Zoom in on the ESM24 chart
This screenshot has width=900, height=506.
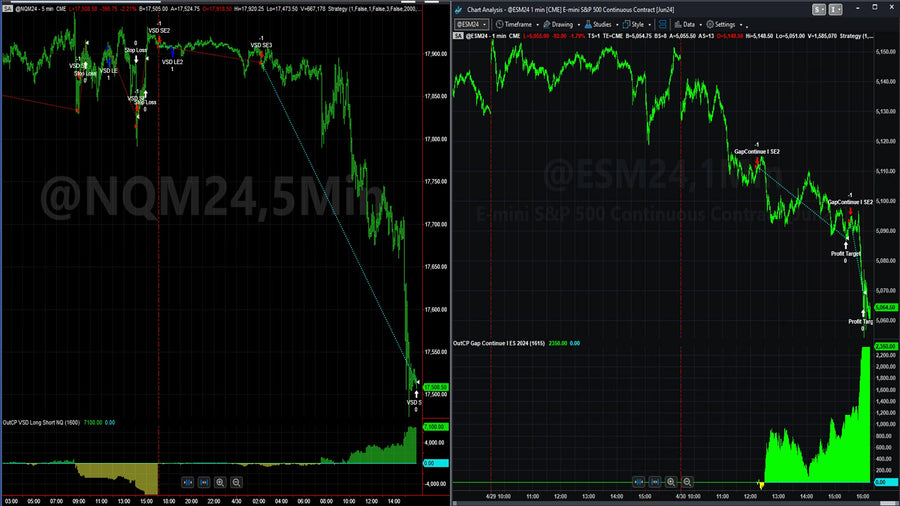pyautogui.click(x=670, y=482)
